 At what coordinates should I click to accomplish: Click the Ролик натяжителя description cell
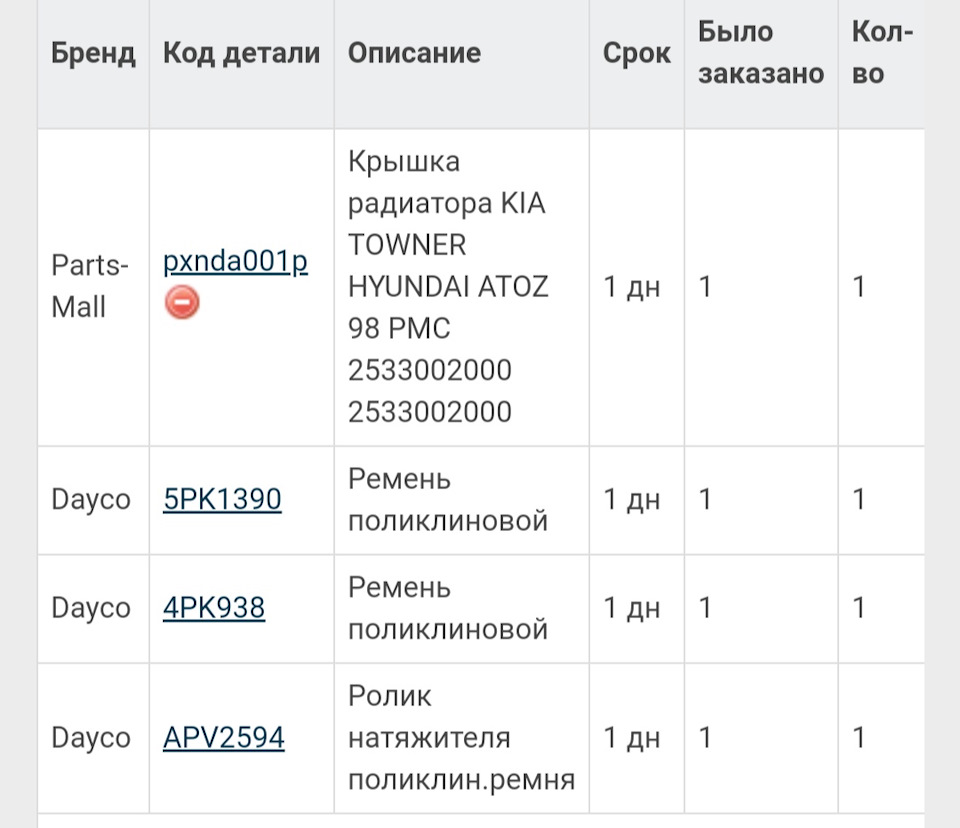pyautogui.click(x=461, y=738)
